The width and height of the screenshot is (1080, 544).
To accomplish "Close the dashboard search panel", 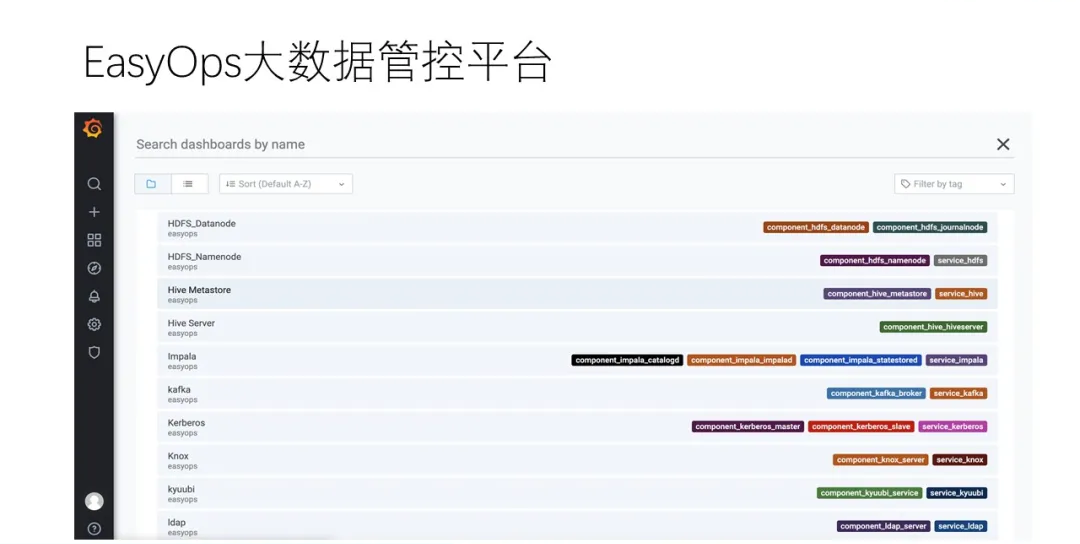I will coord(1003,144).
